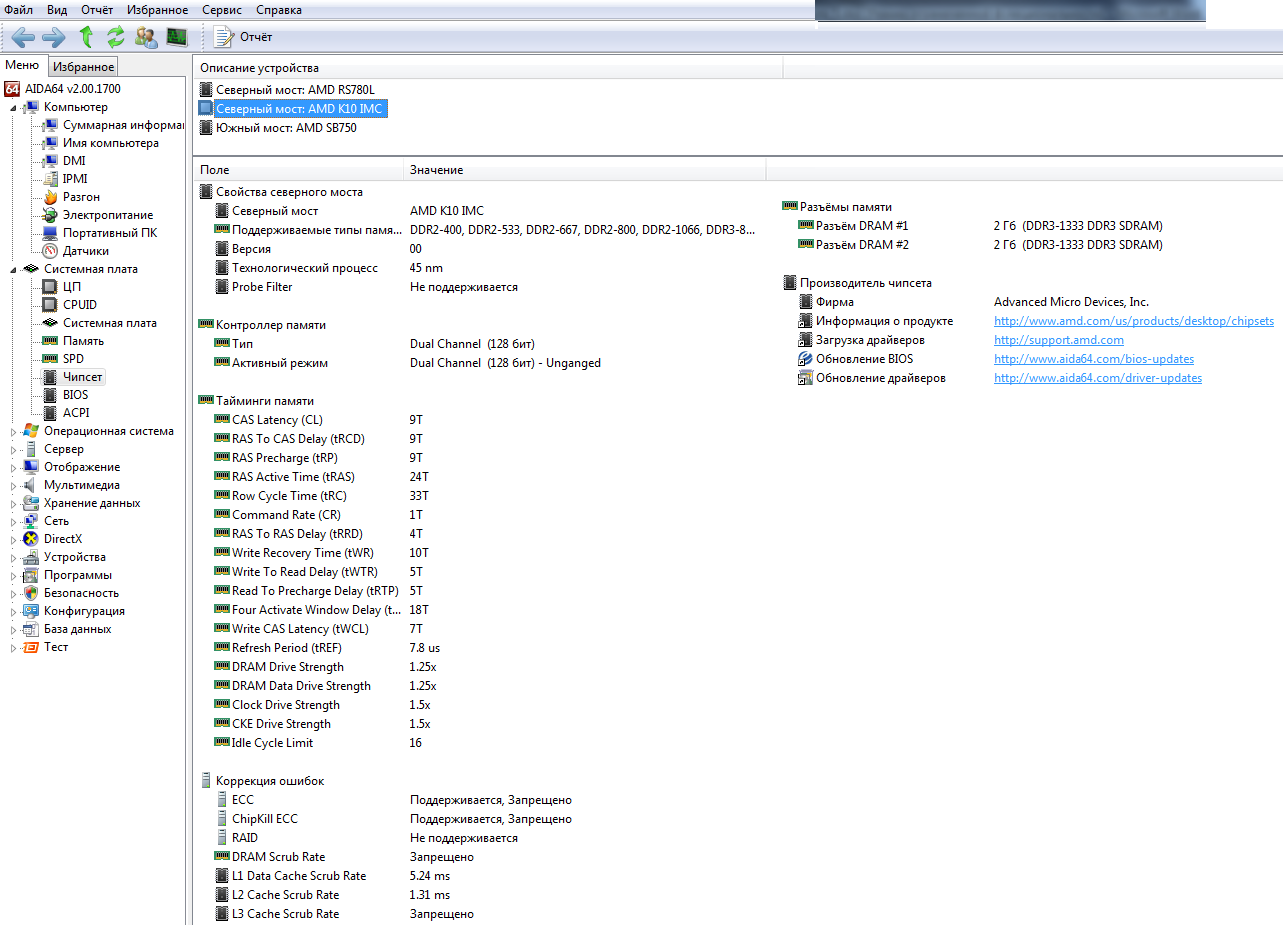Viewport: 1283px width, 925px height.
Task: Open the Вид menu
Action: click(x=57, y=10)
